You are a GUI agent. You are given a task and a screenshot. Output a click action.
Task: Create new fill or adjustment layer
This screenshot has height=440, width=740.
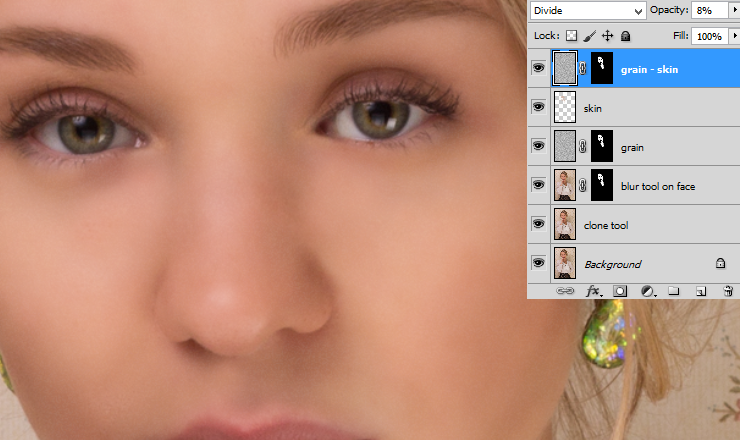tap(648, 291)
